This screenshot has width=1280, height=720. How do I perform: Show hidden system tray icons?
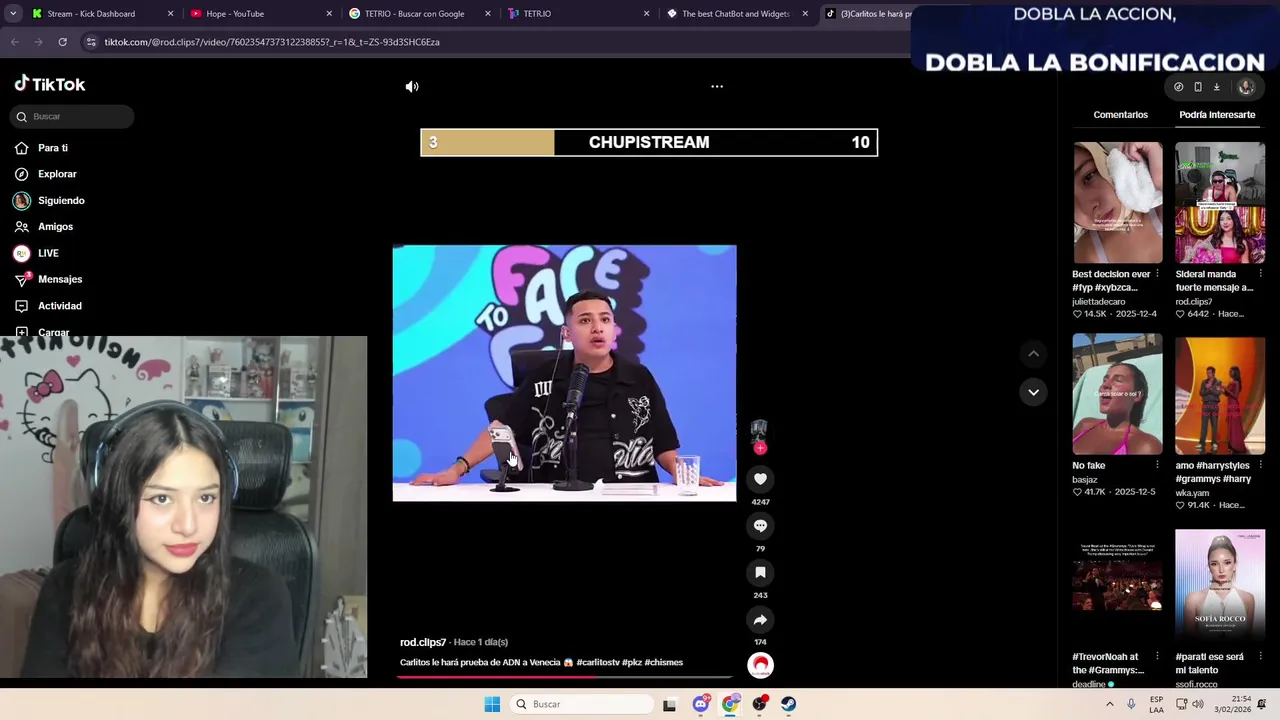point(1109,704)
